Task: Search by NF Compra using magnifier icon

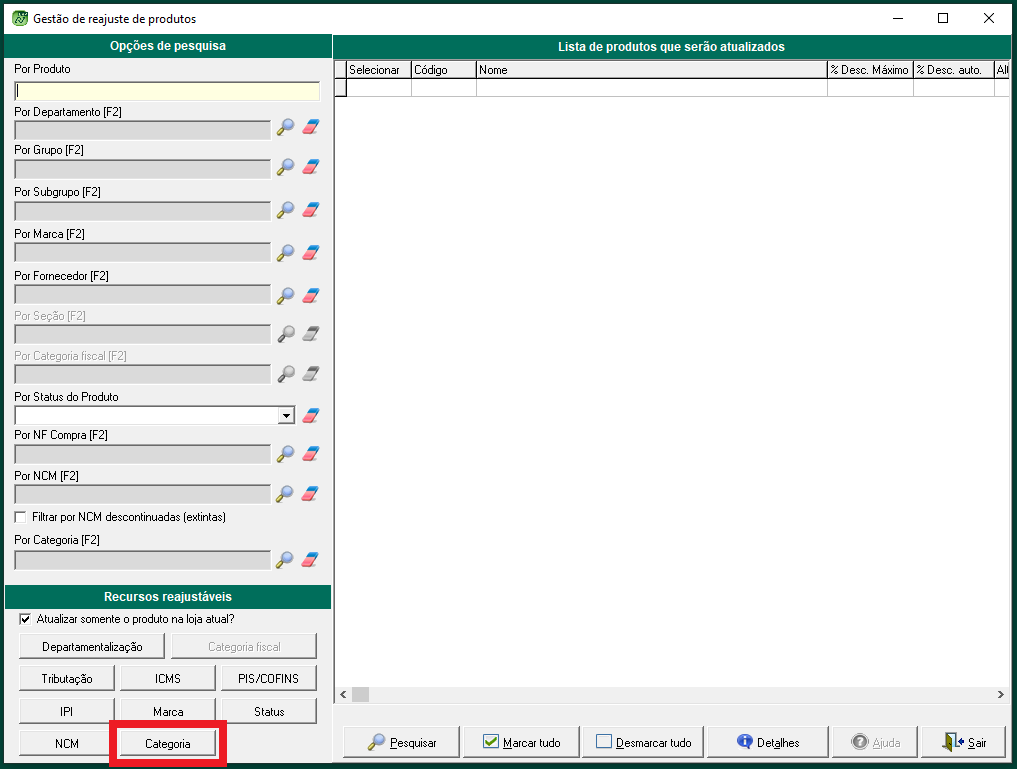Action: click(x=286, y=454)
